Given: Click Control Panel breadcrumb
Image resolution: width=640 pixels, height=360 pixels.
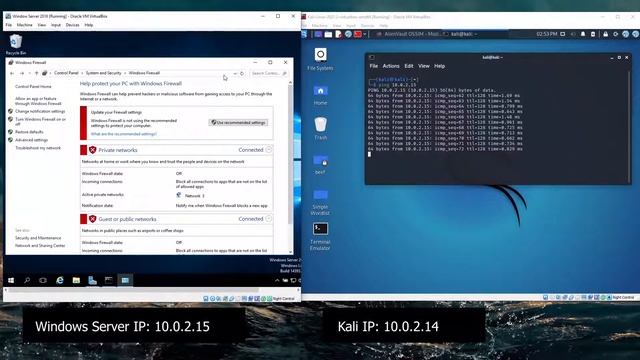Looking at the screenshot, I should pyautogui.click(x=66, y=73).
